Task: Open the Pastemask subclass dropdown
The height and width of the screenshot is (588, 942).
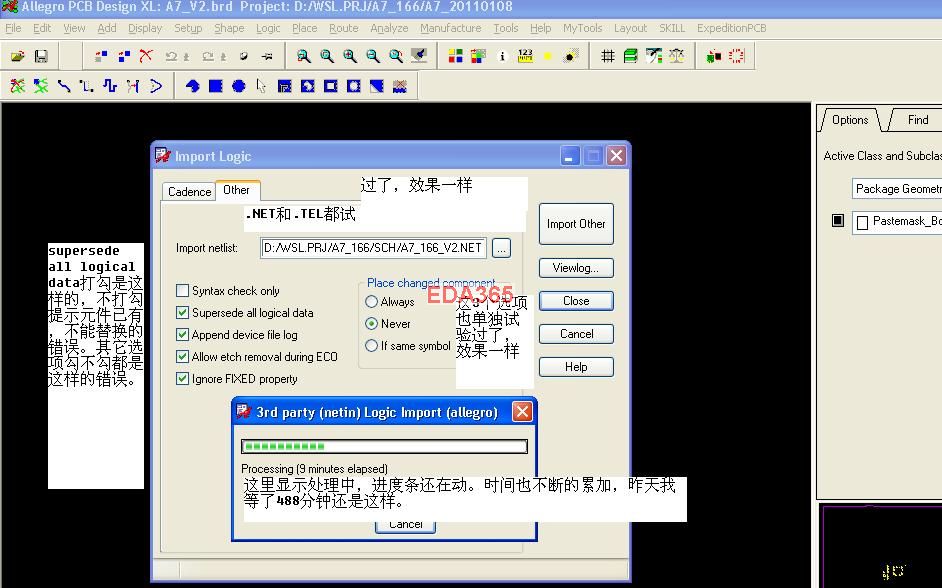Action: coord(897,222)
